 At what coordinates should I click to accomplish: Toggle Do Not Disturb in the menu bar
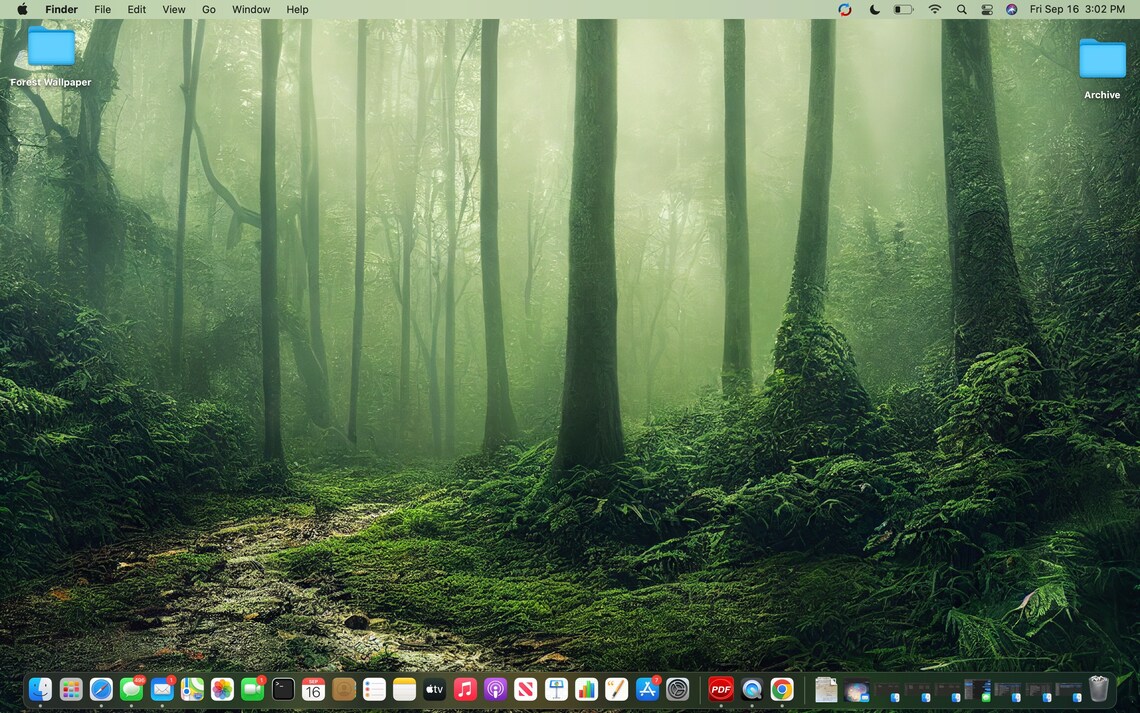coord(874,9)
